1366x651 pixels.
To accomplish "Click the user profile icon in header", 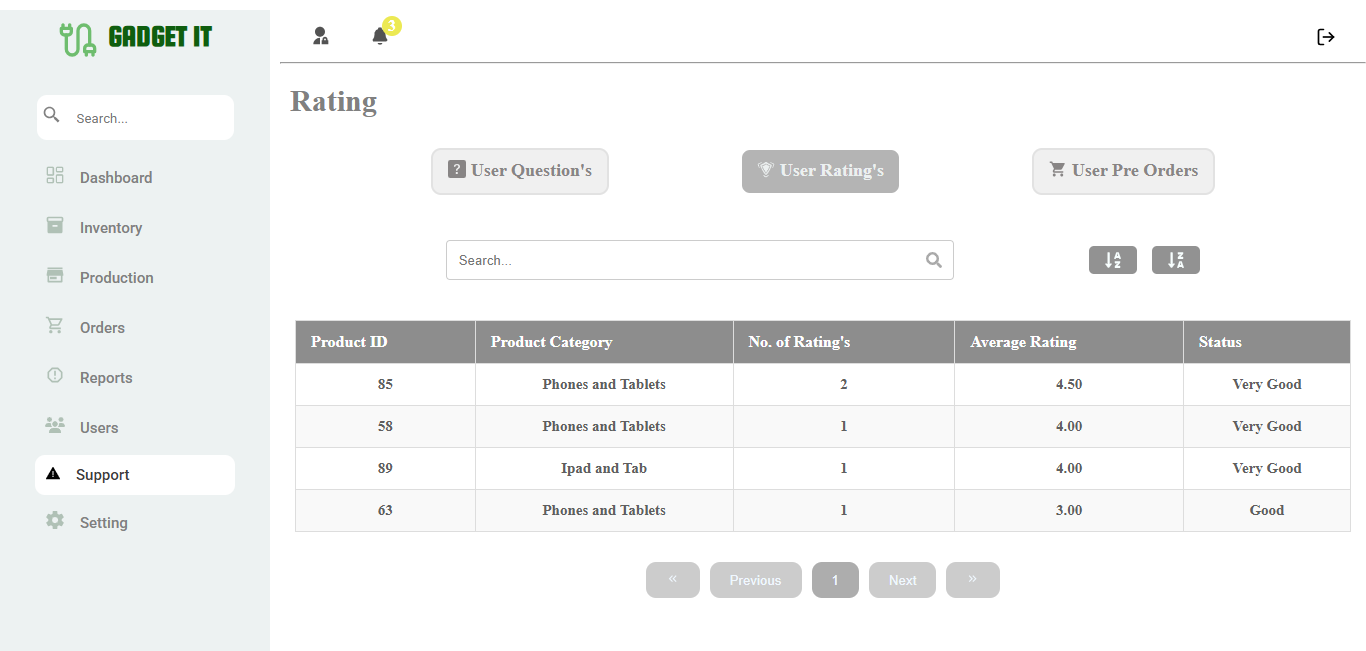I will click(x=320, y=36).
